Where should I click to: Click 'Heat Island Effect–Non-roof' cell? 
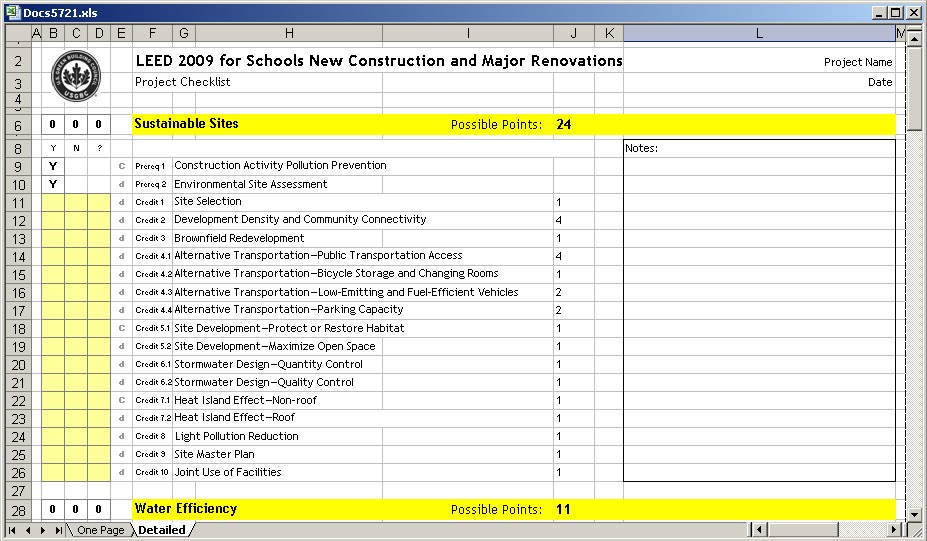pyautogui.click(x=245, y=400)
